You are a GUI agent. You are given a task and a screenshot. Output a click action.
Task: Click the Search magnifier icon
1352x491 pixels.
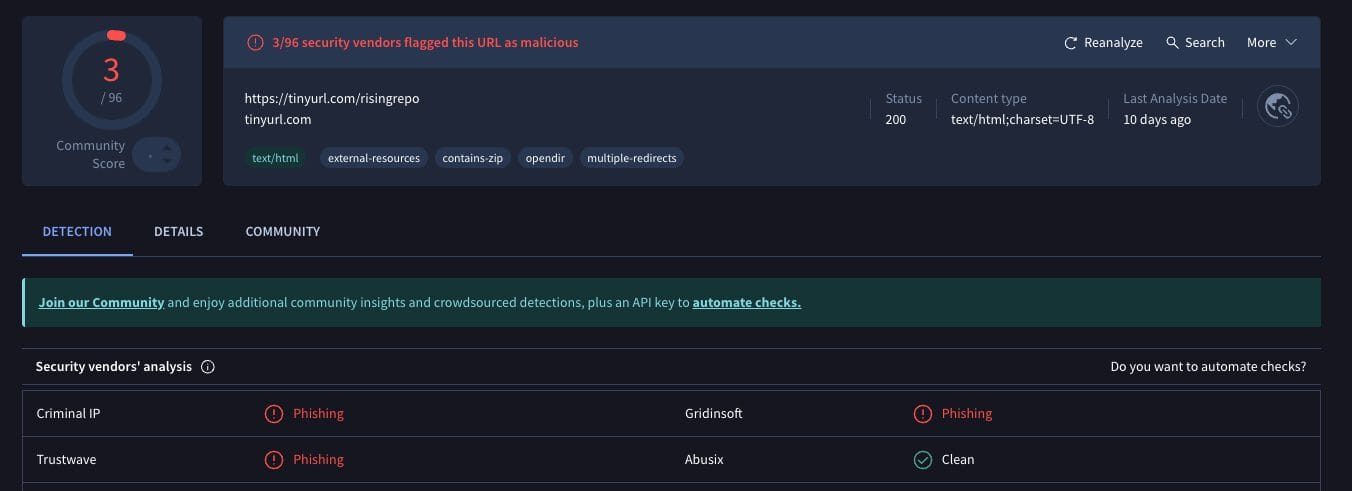pos(1172,42)
